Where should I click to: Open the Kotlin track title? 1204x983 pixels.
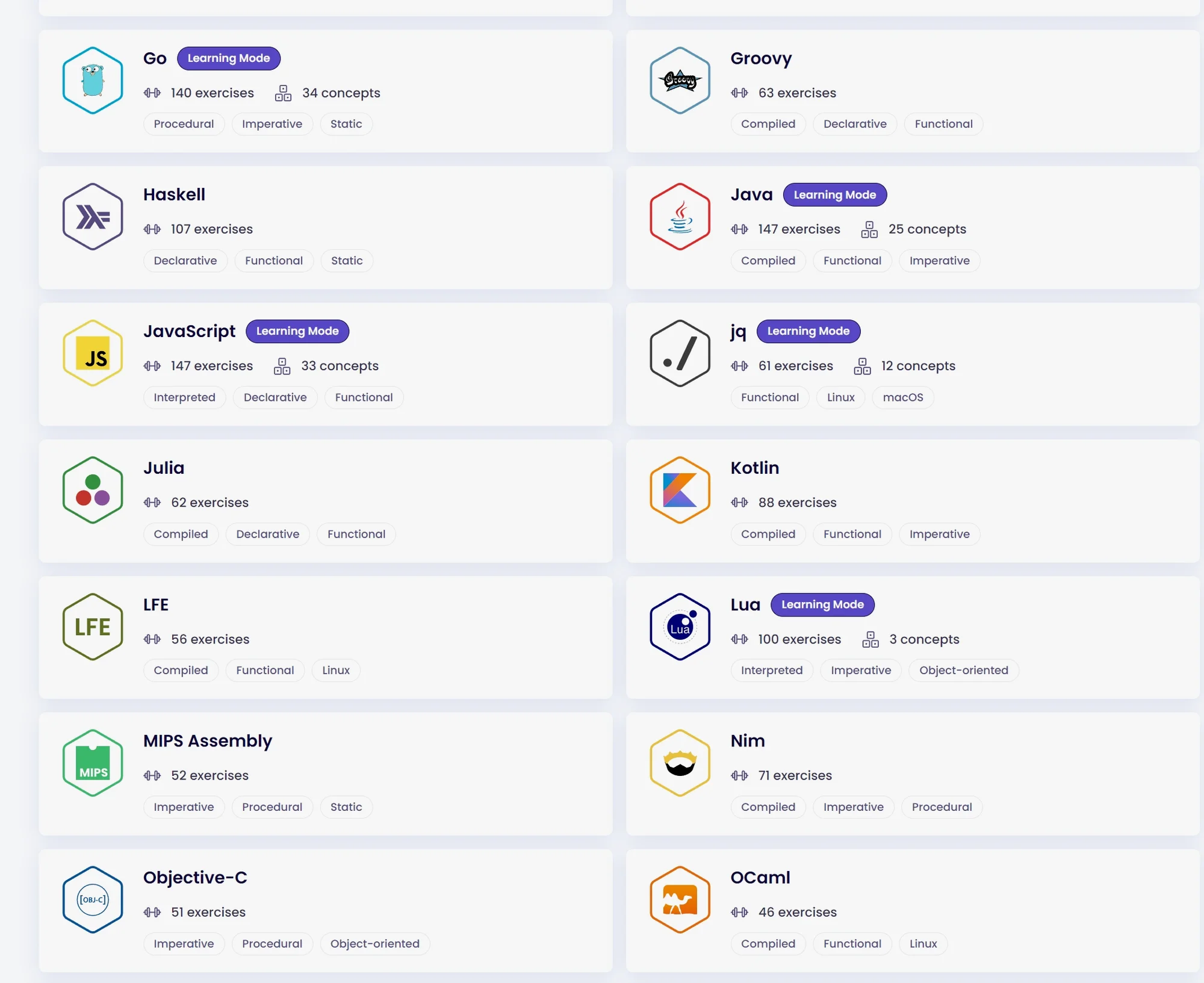coord(755,468)
